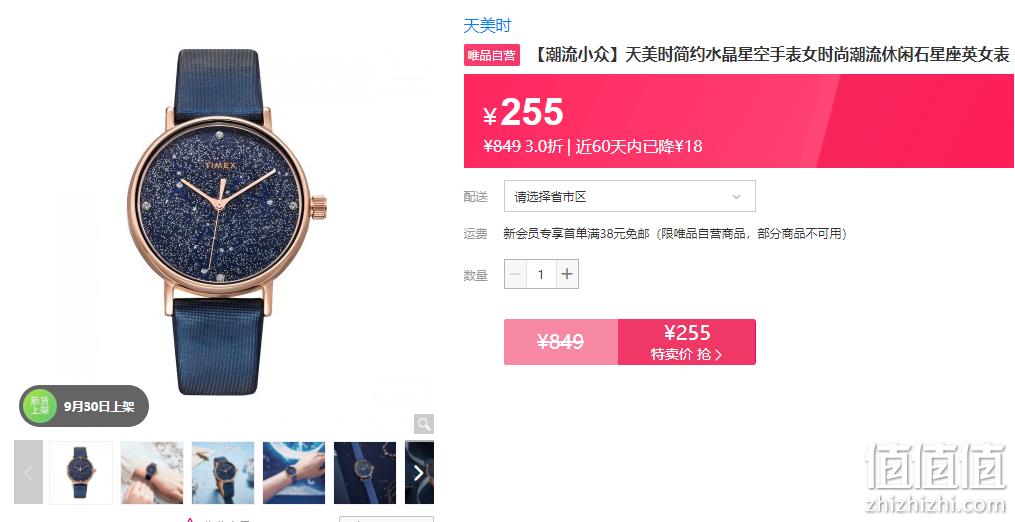Image resolution: width=1015 pixels, height=522 pixels.
Task: Click the quantity input field showing 1
Action: (541, 274)
